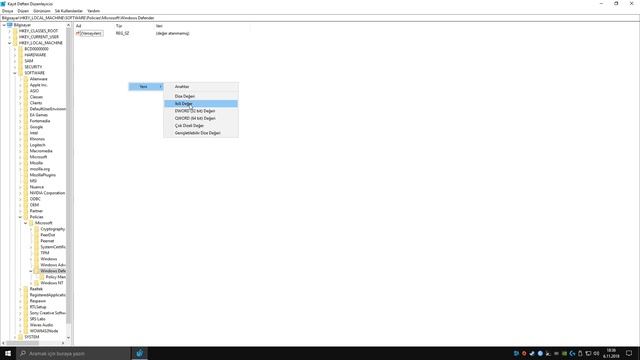Click the HKEY_CURRENT_USER folder icon
640x360 pixels.
(15, 37)
